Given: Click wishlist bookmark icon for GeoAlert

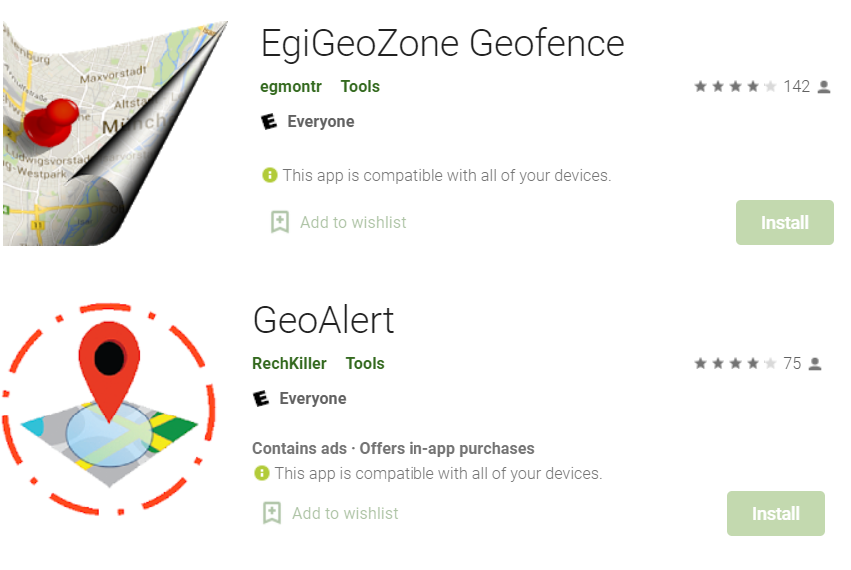Looking at the screenshot, I should click(272, 513).
